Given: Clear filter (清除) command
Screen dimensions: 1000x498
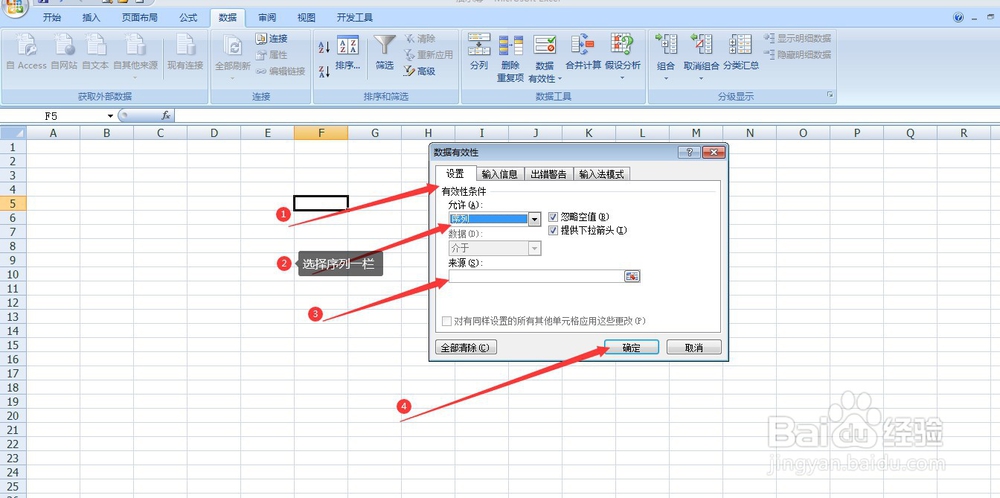Looking at the screenshot, I should coord(420,39).
